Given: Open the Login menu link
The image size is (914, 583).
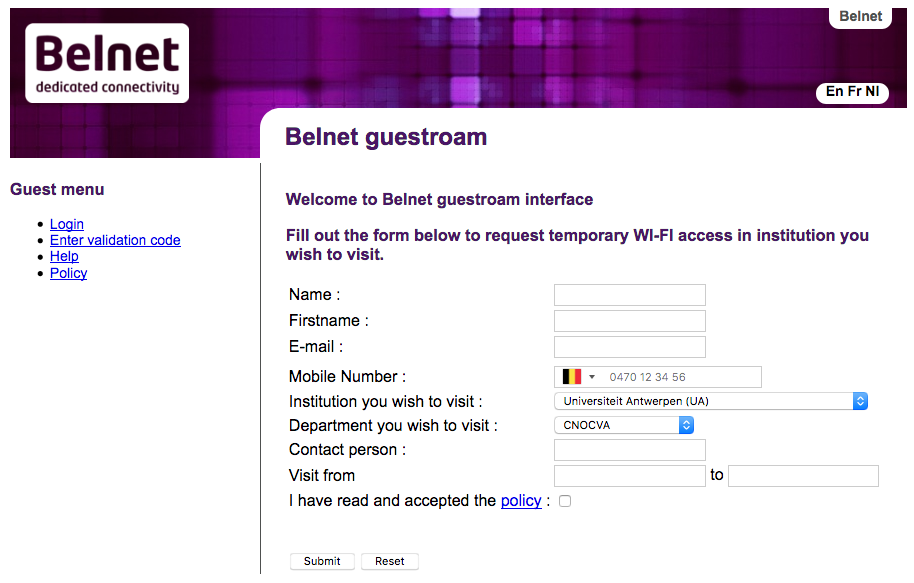Looking at the screenshot, I should pyautogui.click(x=66, y=224).
